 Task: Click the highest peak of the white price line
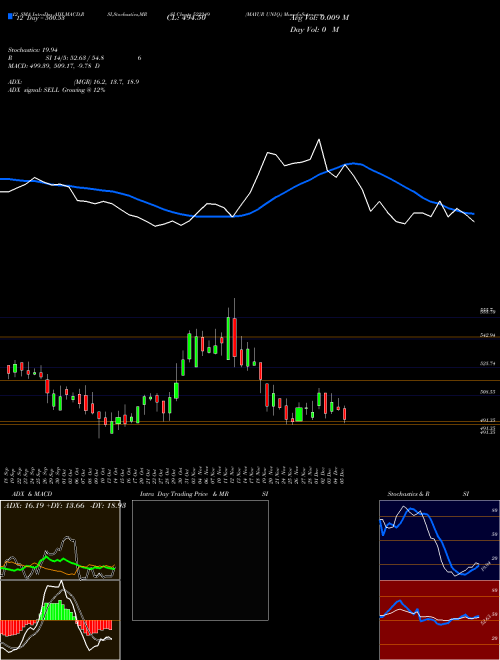coord(319,140)
